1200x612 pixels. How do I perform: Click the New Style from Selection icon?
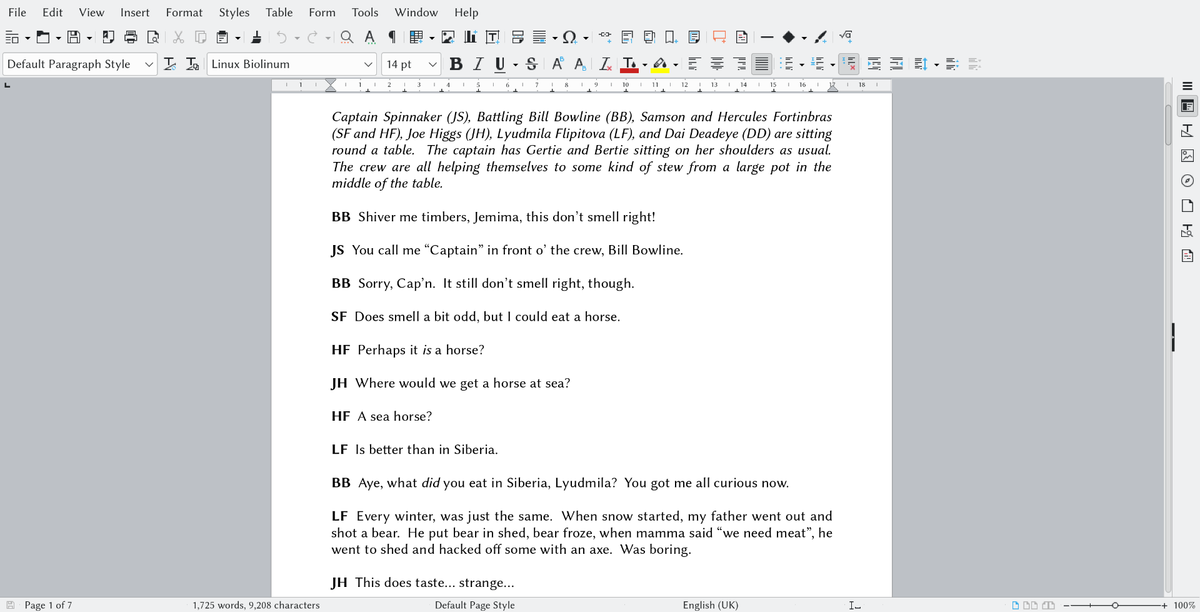click(192, 64)
